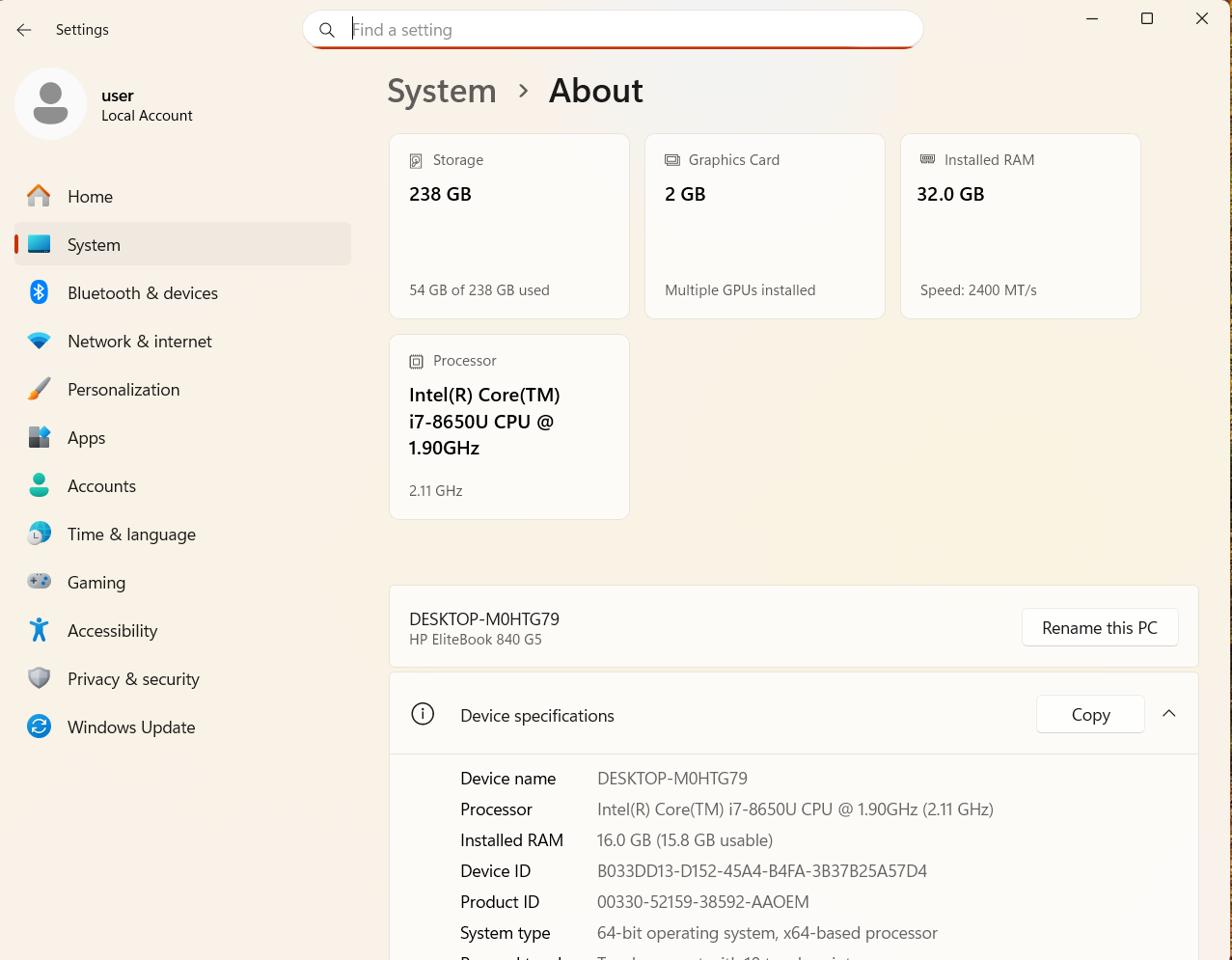Open the Storage info card
The height and width of the screenshot is (960, 1232).
coord(508,226)
